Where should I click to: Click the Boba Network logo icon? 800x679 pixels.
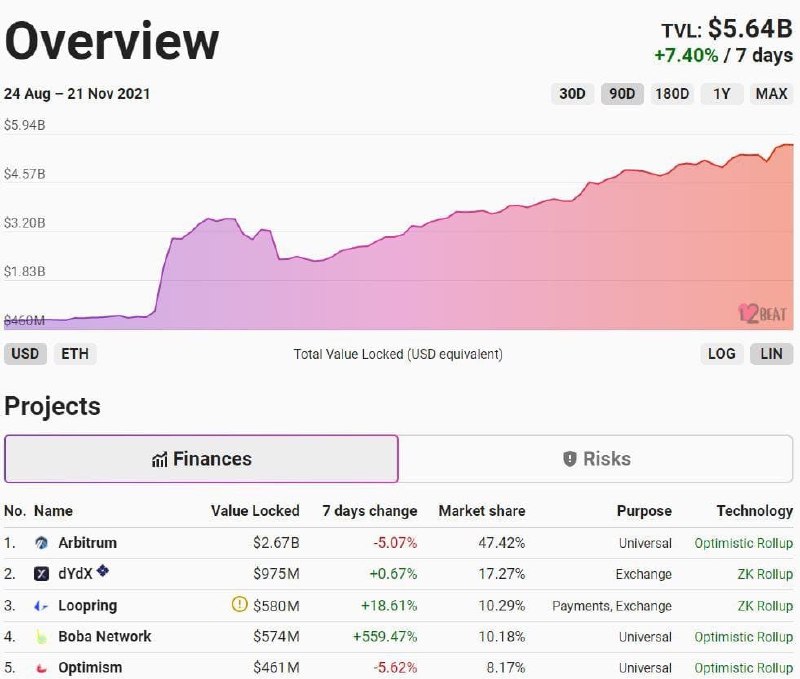[x=41, y=637]
